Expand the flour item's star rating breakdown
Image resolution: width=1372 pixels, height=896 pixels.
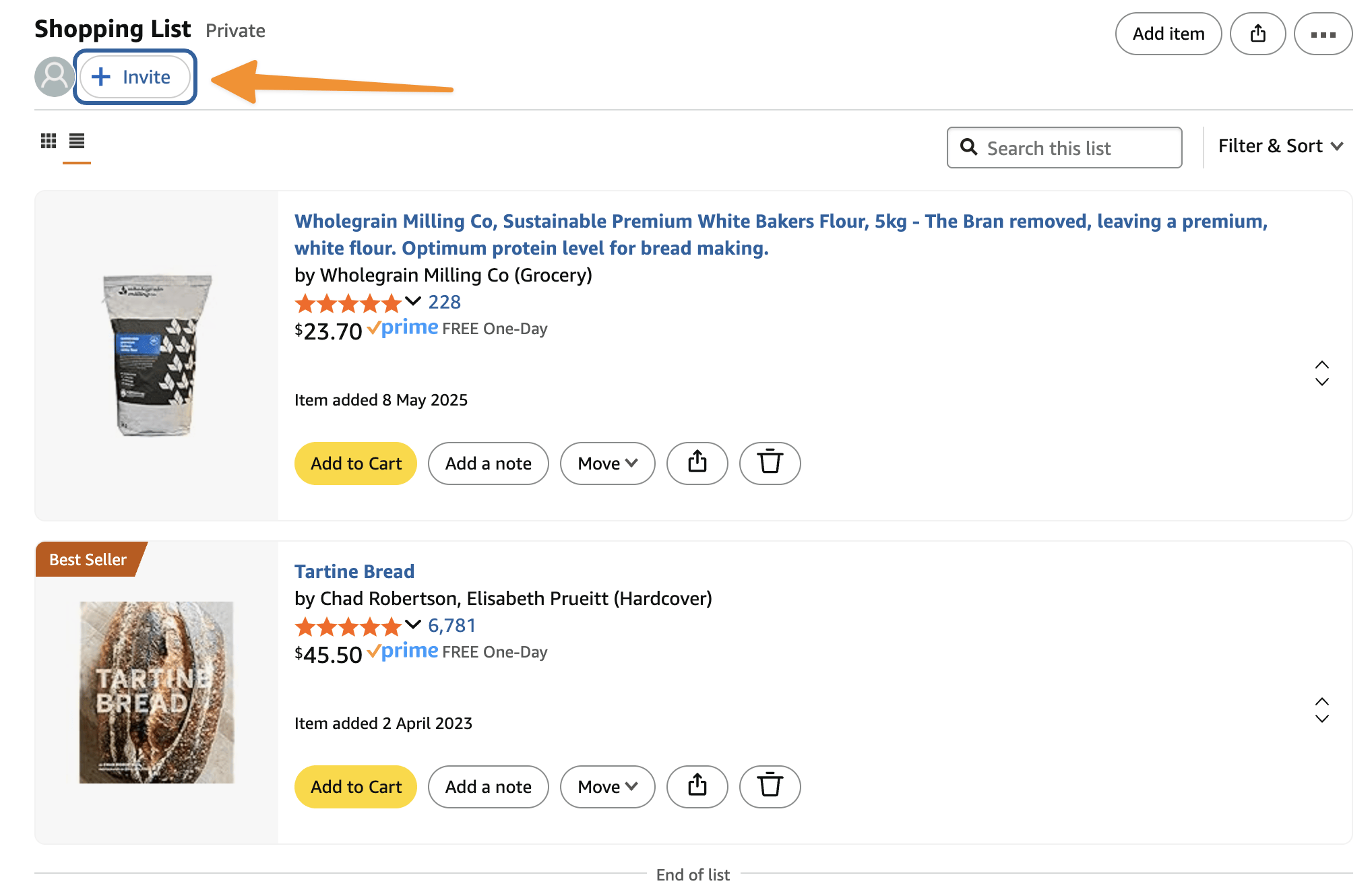coord(412,302)
